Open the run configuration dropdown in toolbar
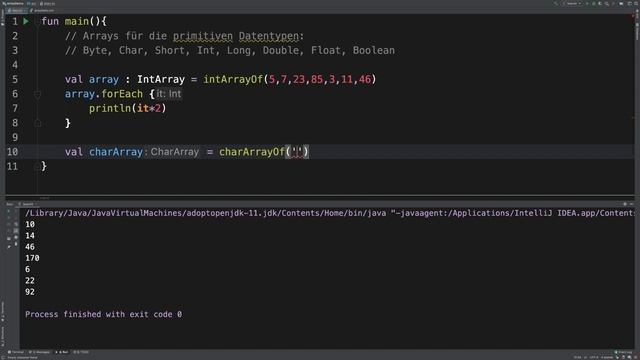Image resolution: width=640 pixels, height=360 pixels. [x=572, y=3]
